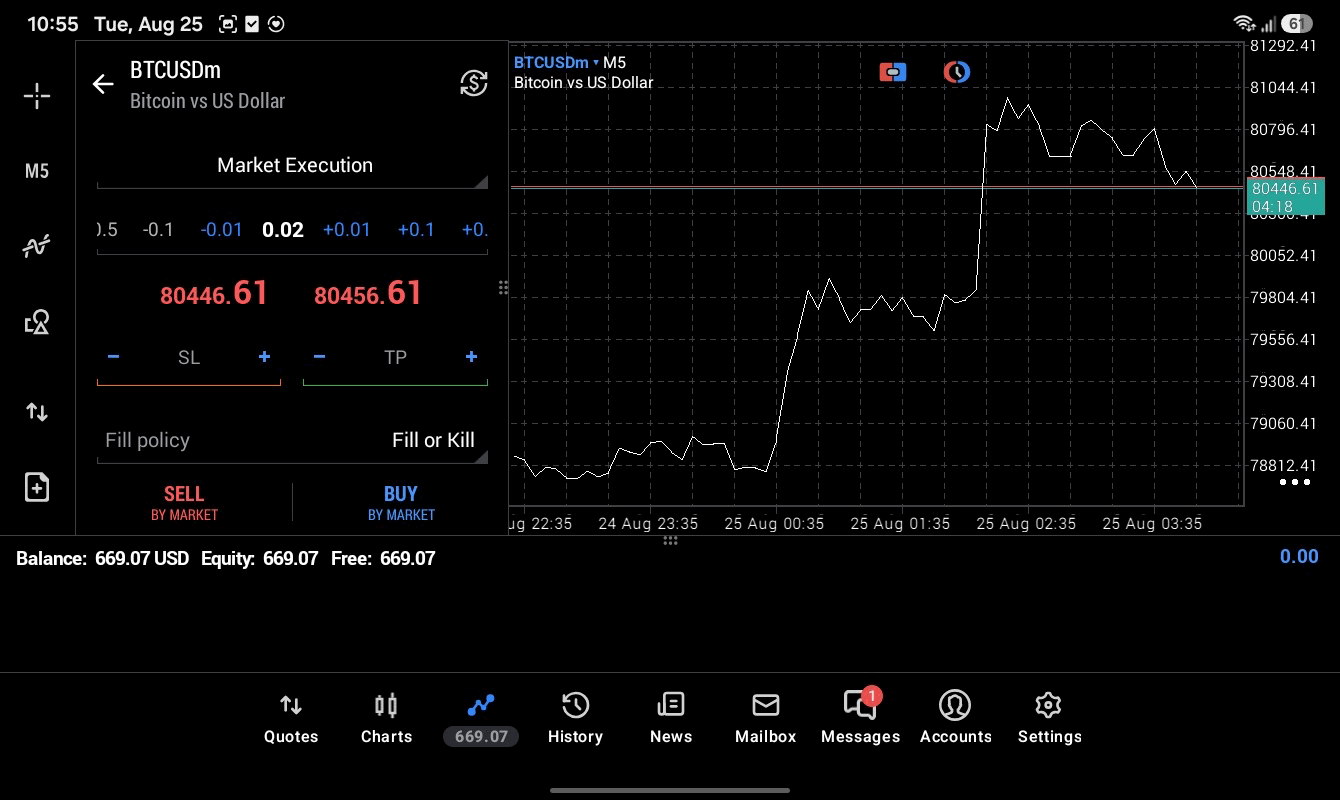Open the News section
Viewport: 1340px width, 800px height.
tap(671, 719)
